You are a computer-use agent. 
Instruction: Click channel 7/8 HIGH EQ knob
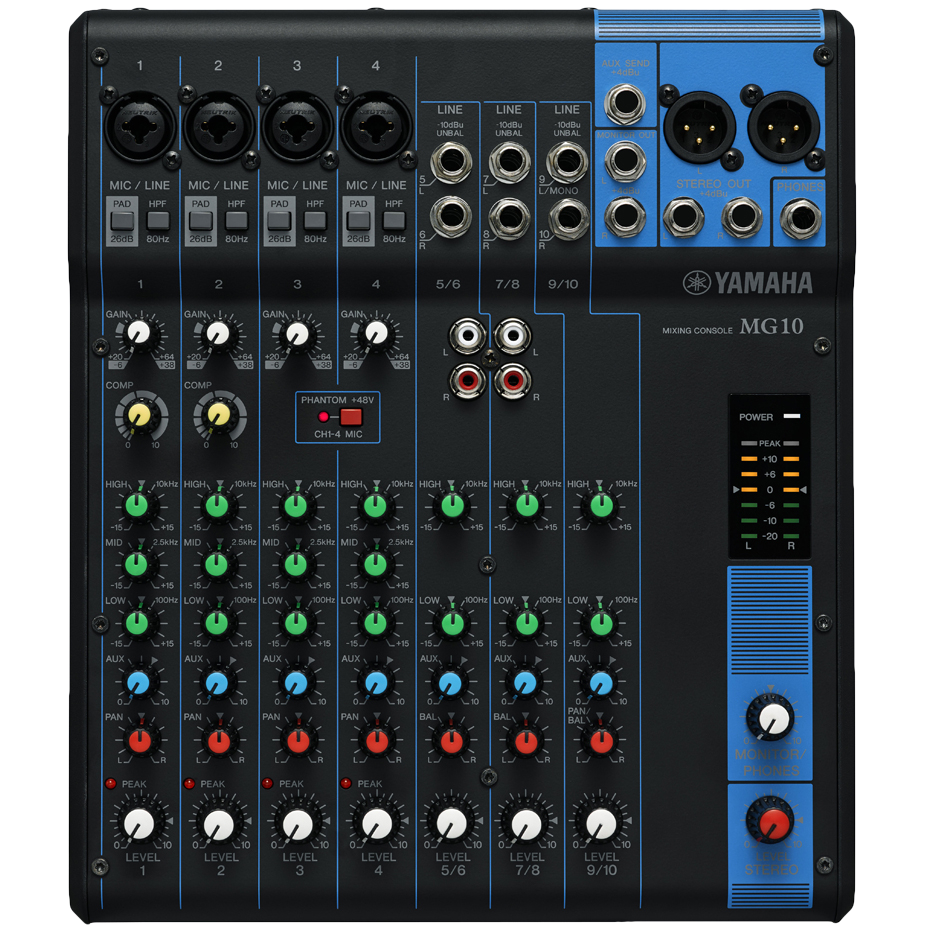pyautogui.click(x=527, y=506)
